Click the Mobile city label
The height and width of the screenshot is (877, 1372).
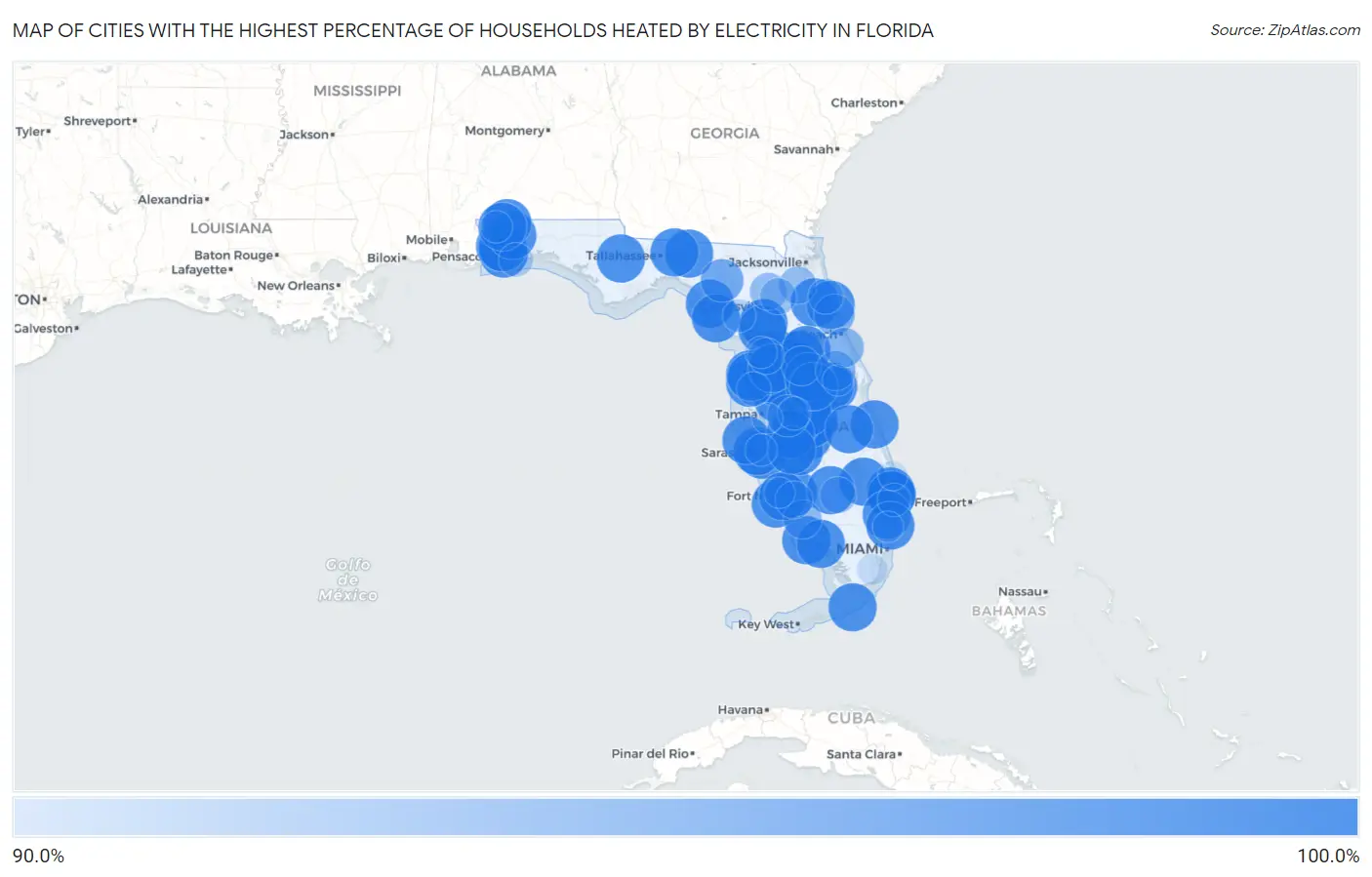[429, 240]
